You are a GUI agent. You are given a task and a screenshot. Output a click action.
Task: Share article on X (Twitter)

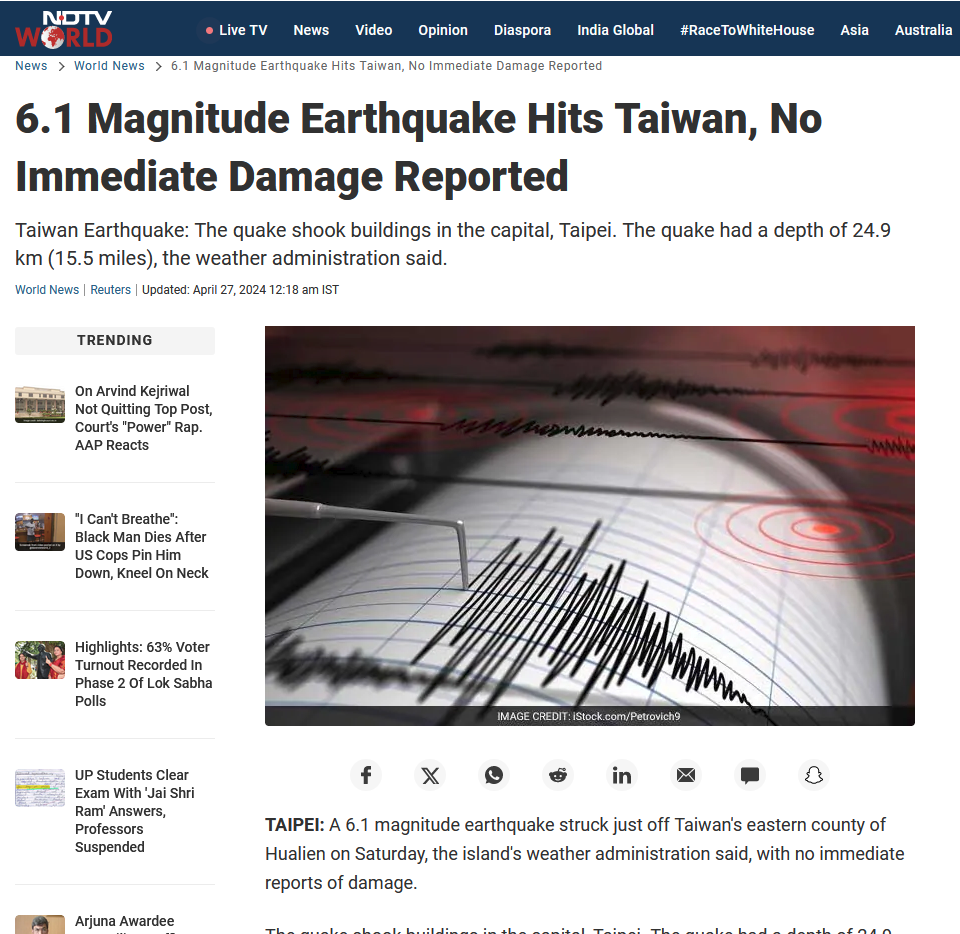click(430, 775)
